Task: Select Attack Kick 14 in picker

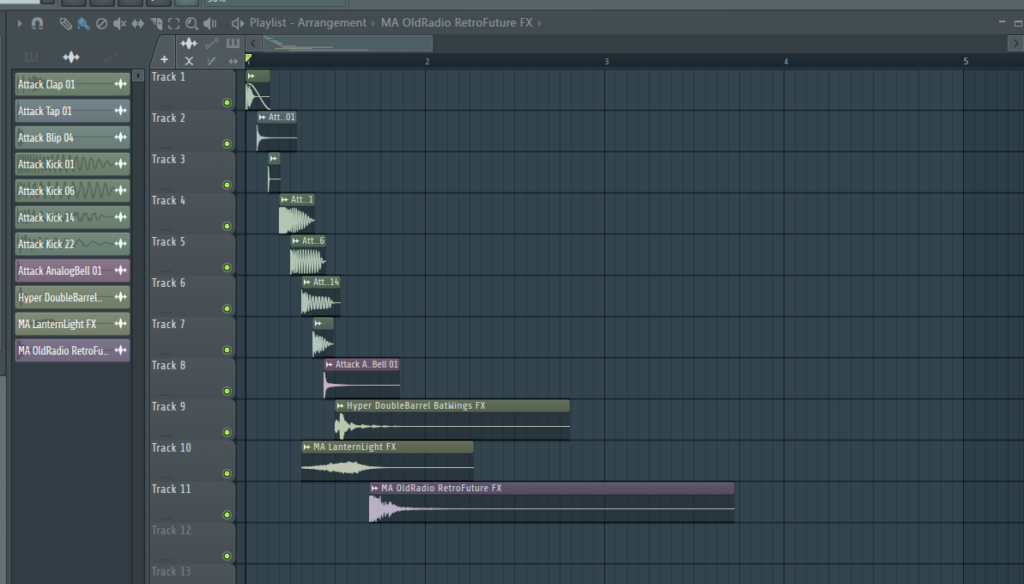Action: 72,218
